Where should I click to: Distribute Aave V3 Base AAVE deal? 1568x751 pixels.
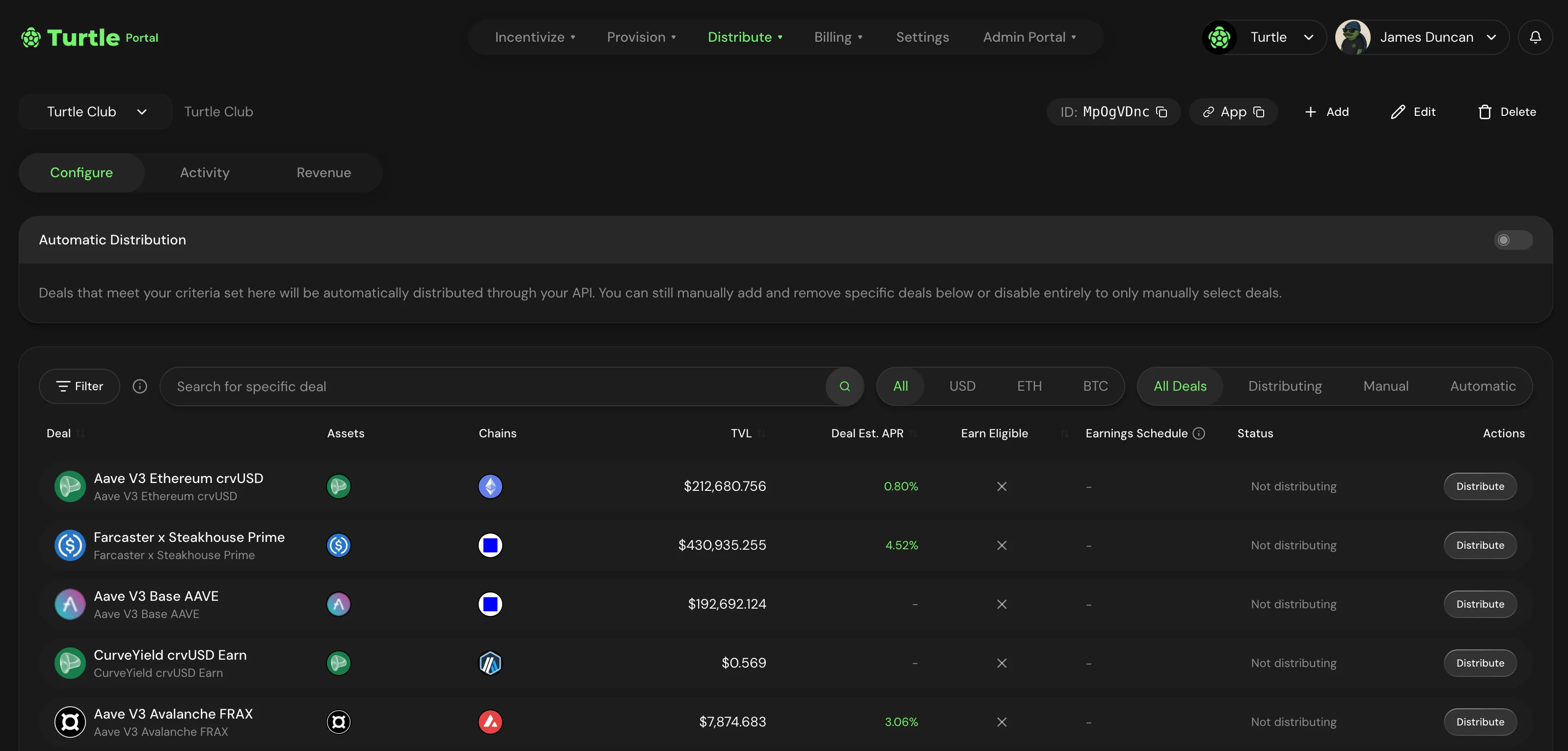tap(1480, 604)
